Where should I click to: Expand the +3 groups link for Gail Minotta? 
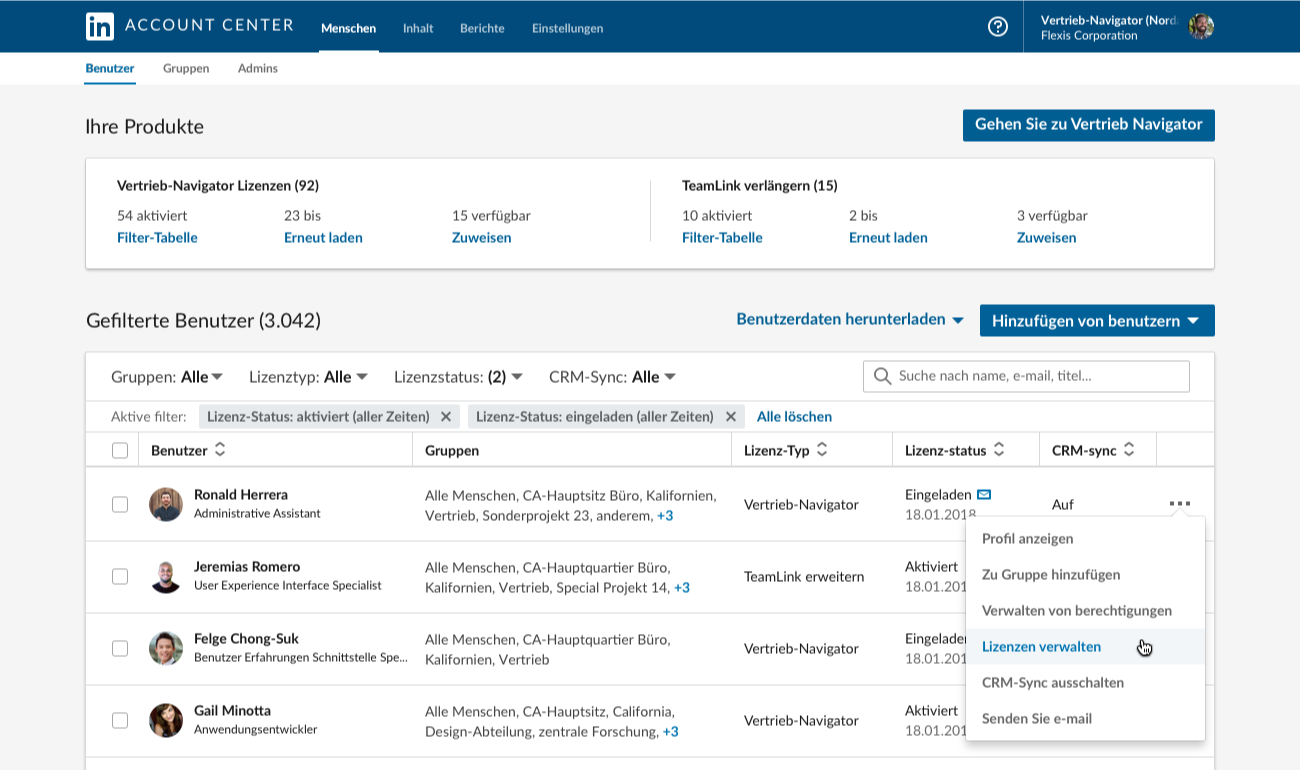670,732
